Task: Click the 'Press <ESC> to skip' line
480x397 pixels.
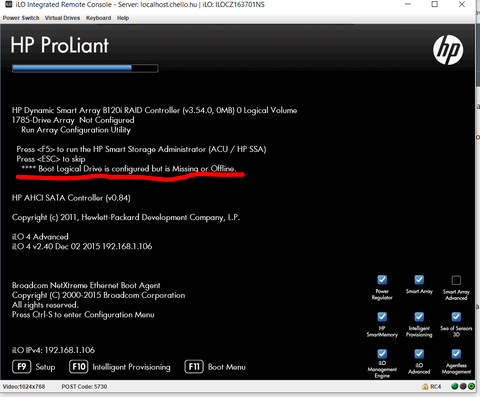Action: tap(51, 159)
